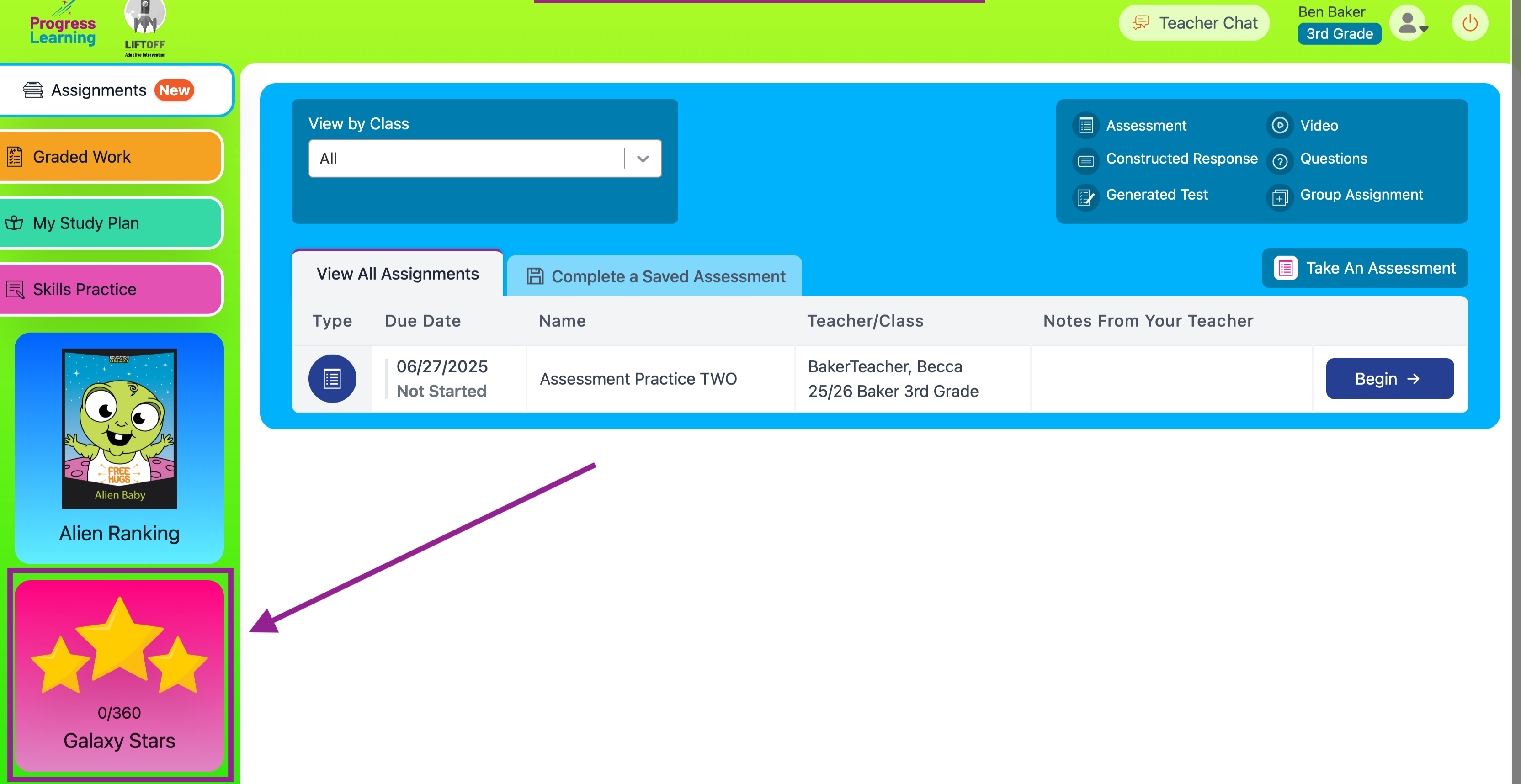Image resolution: width=1521 pixels, height=784 pixels.
Task: Click the assessment type icon in the assignment row
Action: (x=332, y=379)
